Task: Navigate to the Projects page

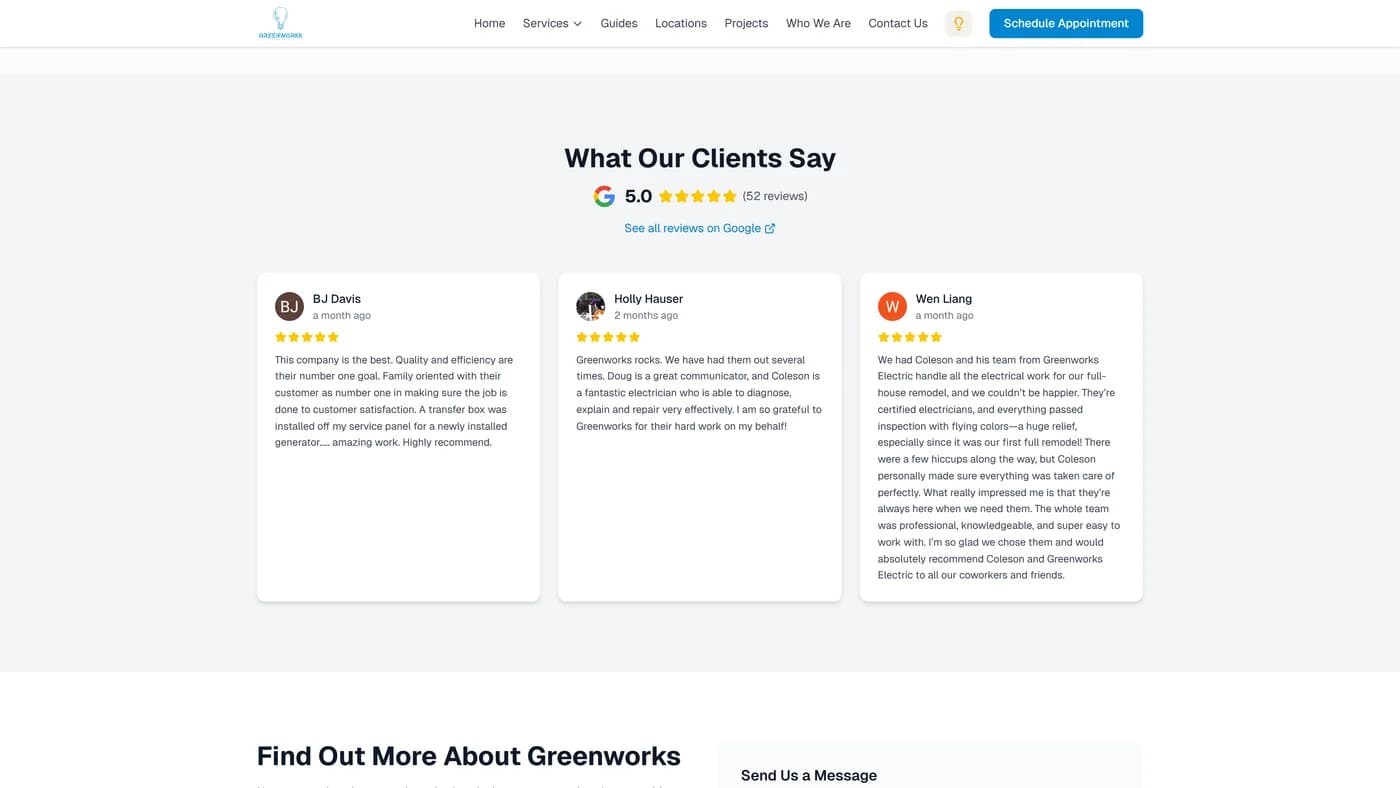Action: coord(746,22)
